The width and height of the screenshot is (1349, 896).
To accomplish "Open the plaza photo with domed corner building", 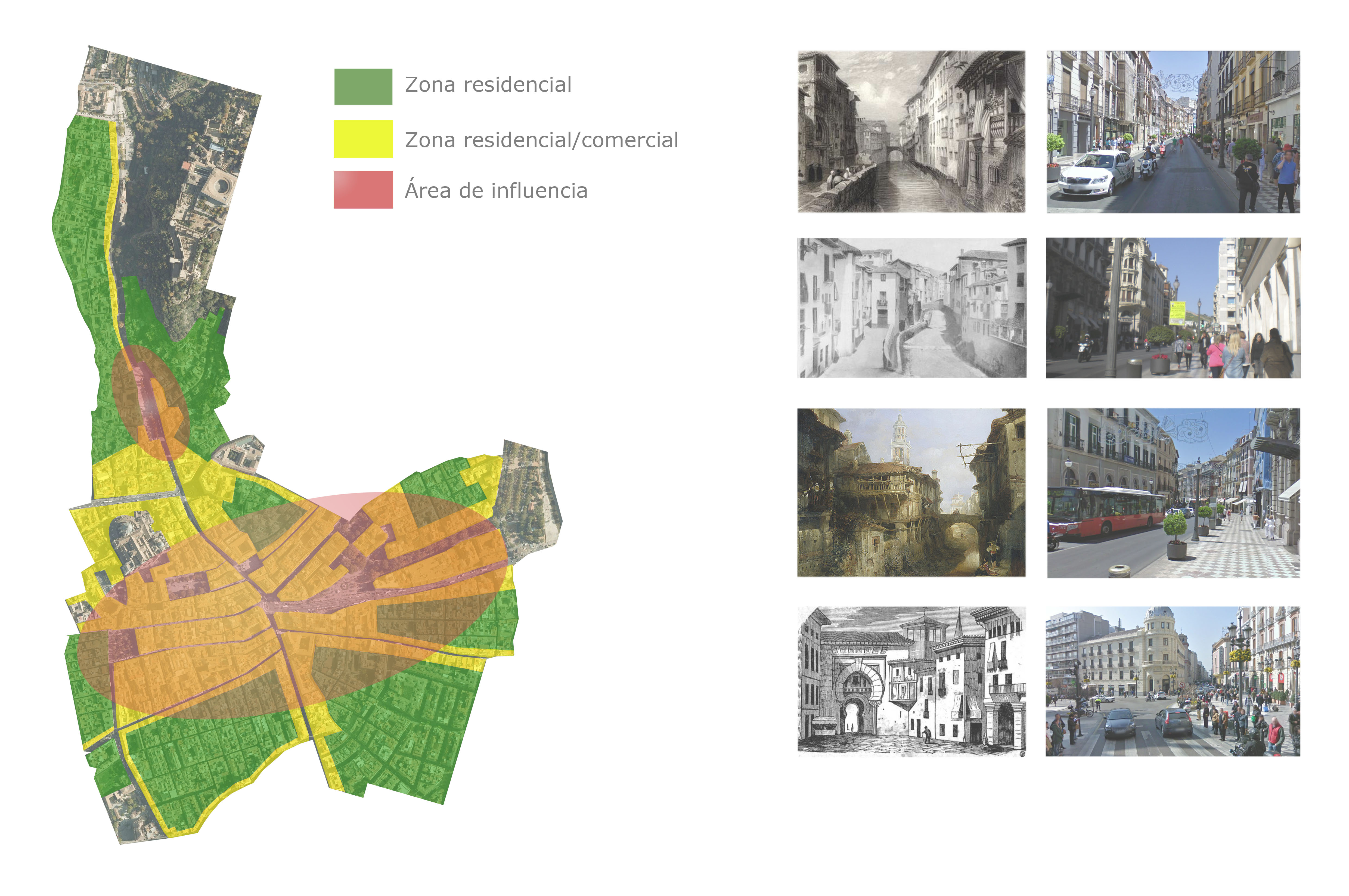I will coord(1173,681).
